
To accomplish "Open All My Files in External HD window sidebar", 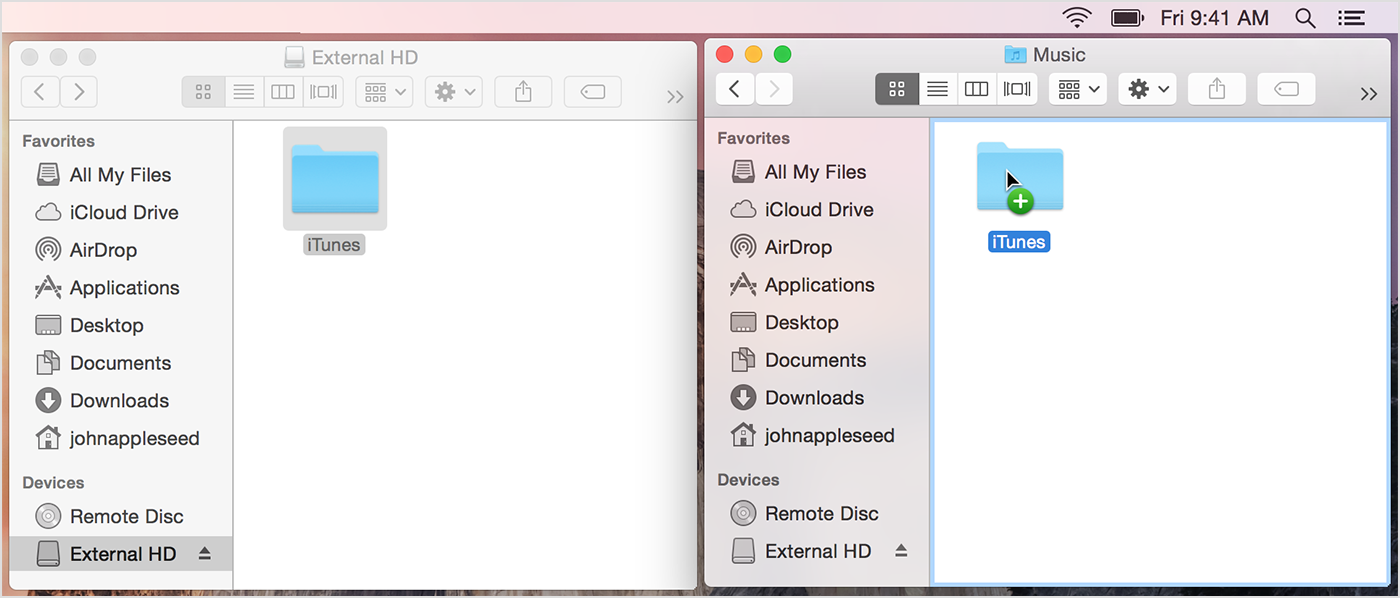I will (x=121, y=175).
